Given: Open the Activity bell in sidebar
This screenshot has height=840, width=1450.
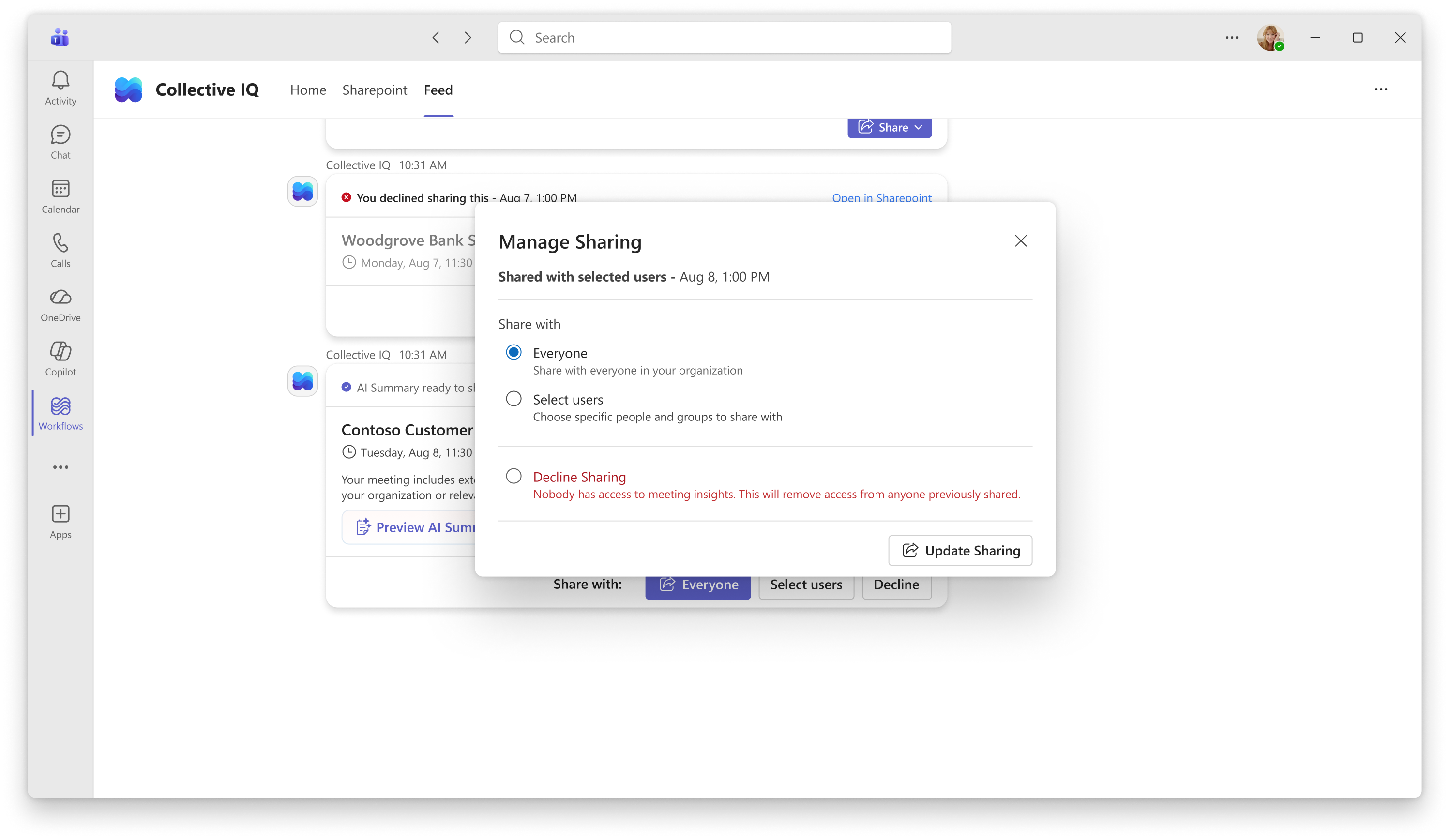Looking at the screenshot, I should (x=60, y=88).
